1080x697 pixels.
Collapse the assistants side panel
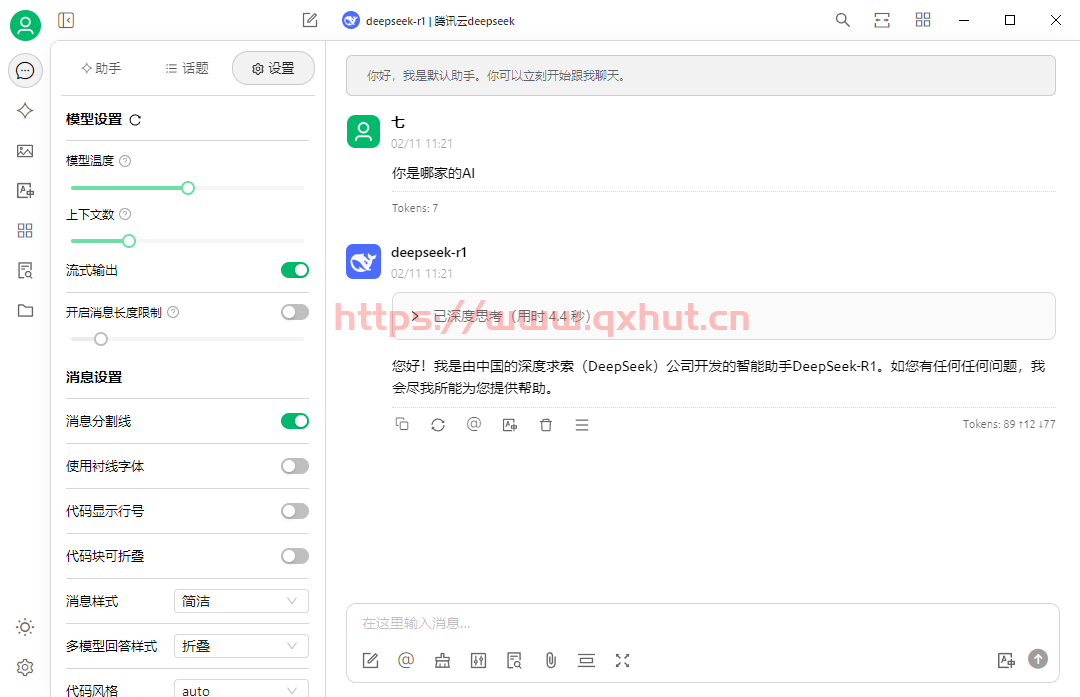66,21
